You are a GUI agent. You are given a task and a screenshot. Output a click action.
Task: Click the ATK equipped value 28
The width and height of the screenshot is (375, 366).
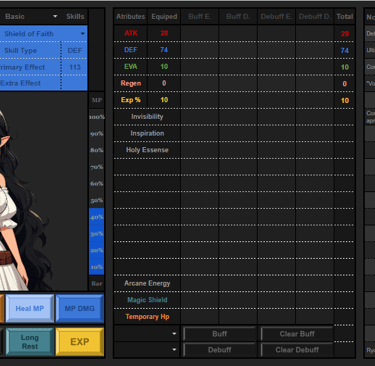pyautogui.click(x=164, y=33)
